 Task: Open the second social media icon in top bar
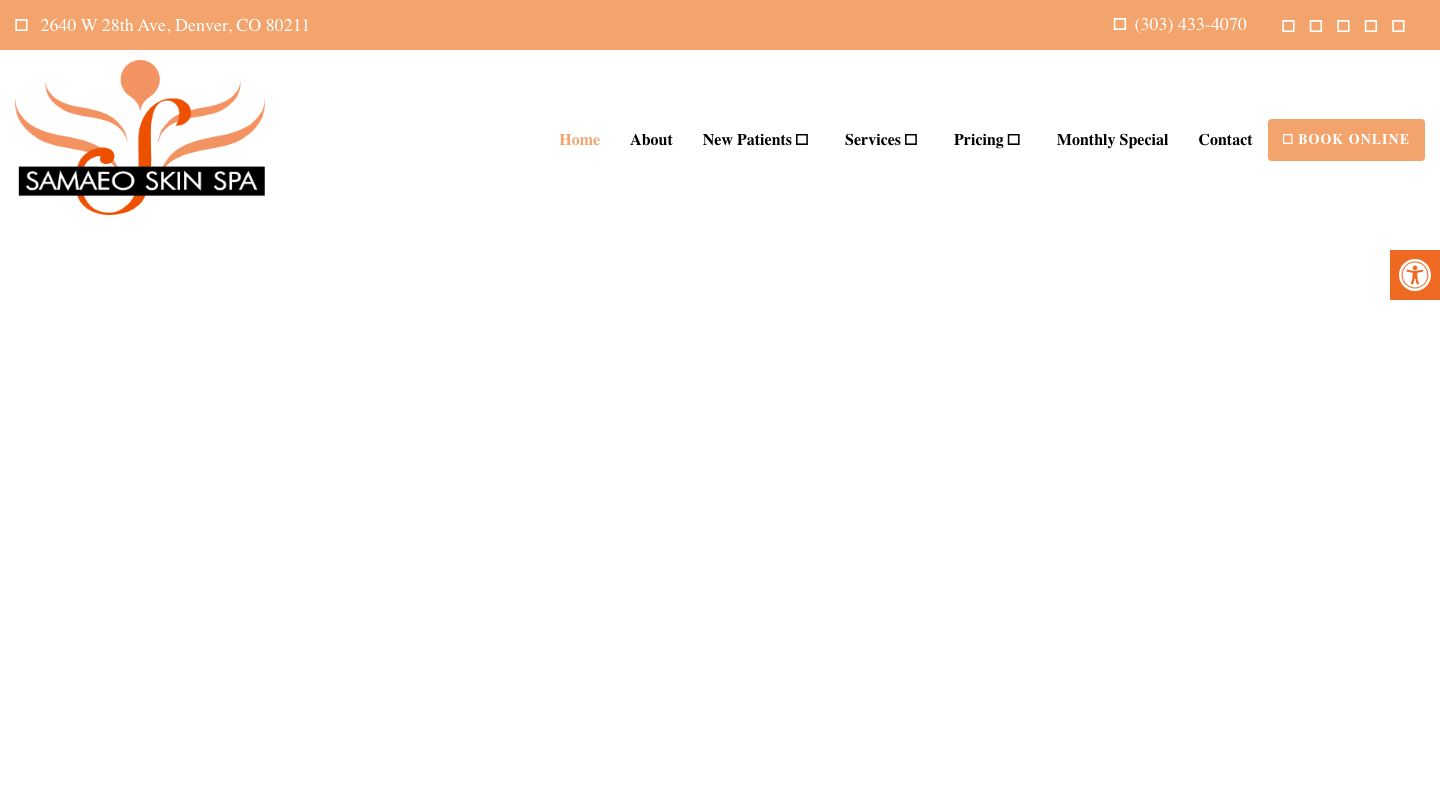(x=1316, y=26)
